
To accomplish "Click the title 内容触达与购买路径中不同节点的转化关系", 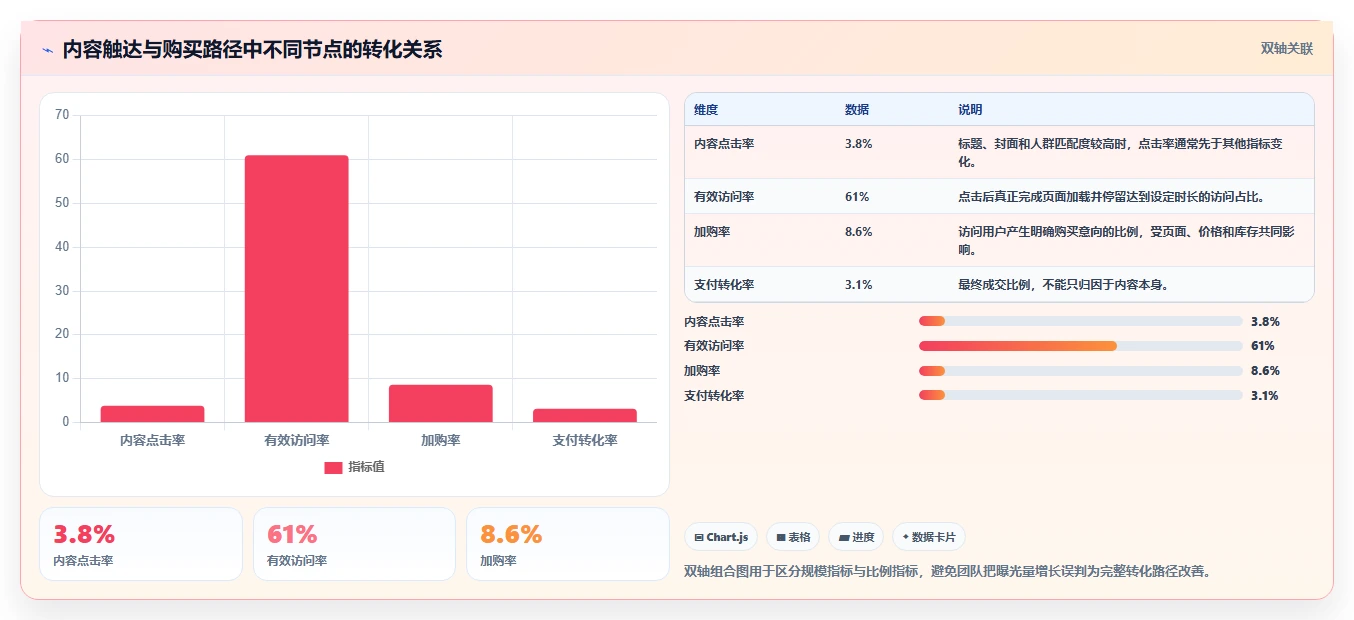I will click(252, 50).
